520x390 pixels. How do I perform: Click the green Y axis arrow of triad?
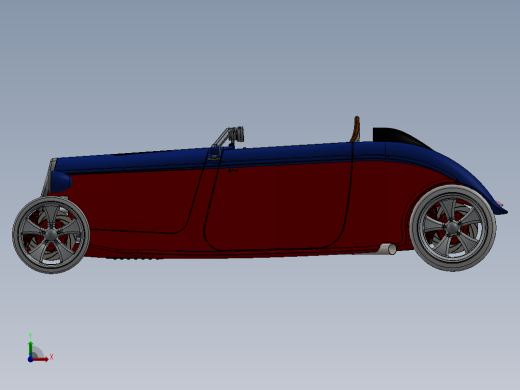tap(30, 348)
